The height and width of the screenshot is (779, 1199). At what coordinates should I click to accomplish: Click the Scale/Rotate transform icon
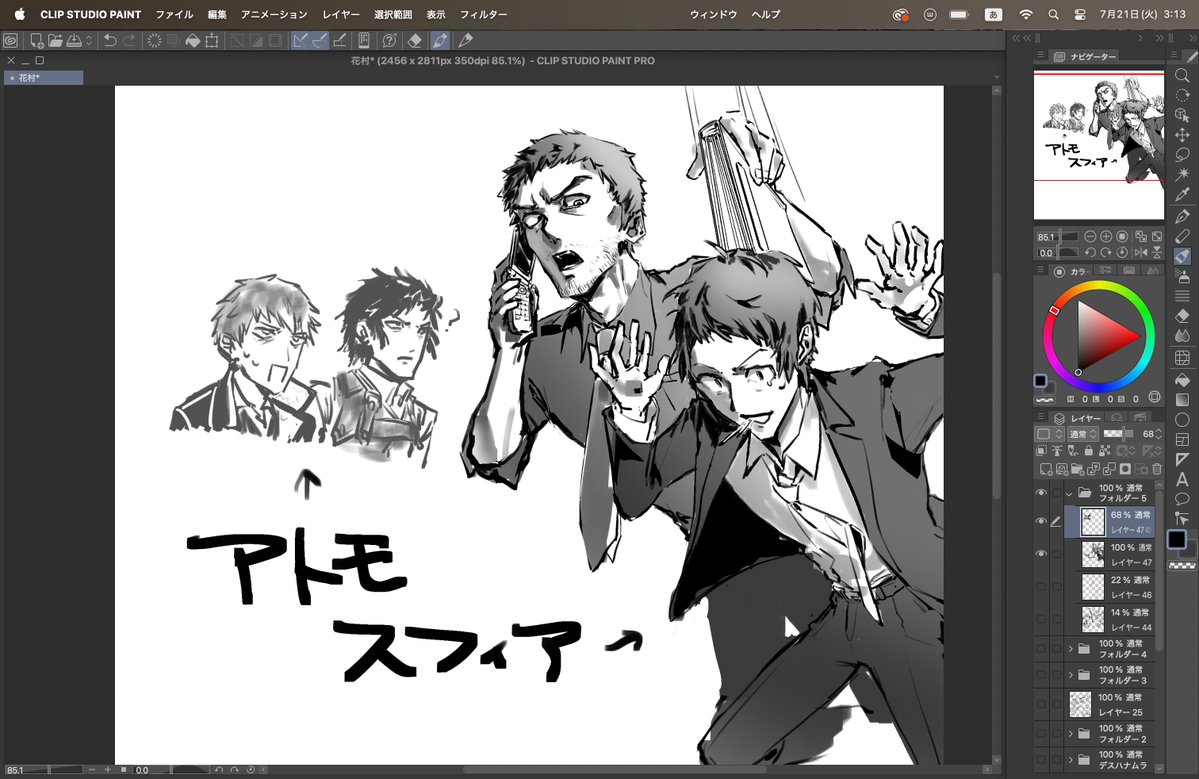pyautogui.click(x=213, y=41)
